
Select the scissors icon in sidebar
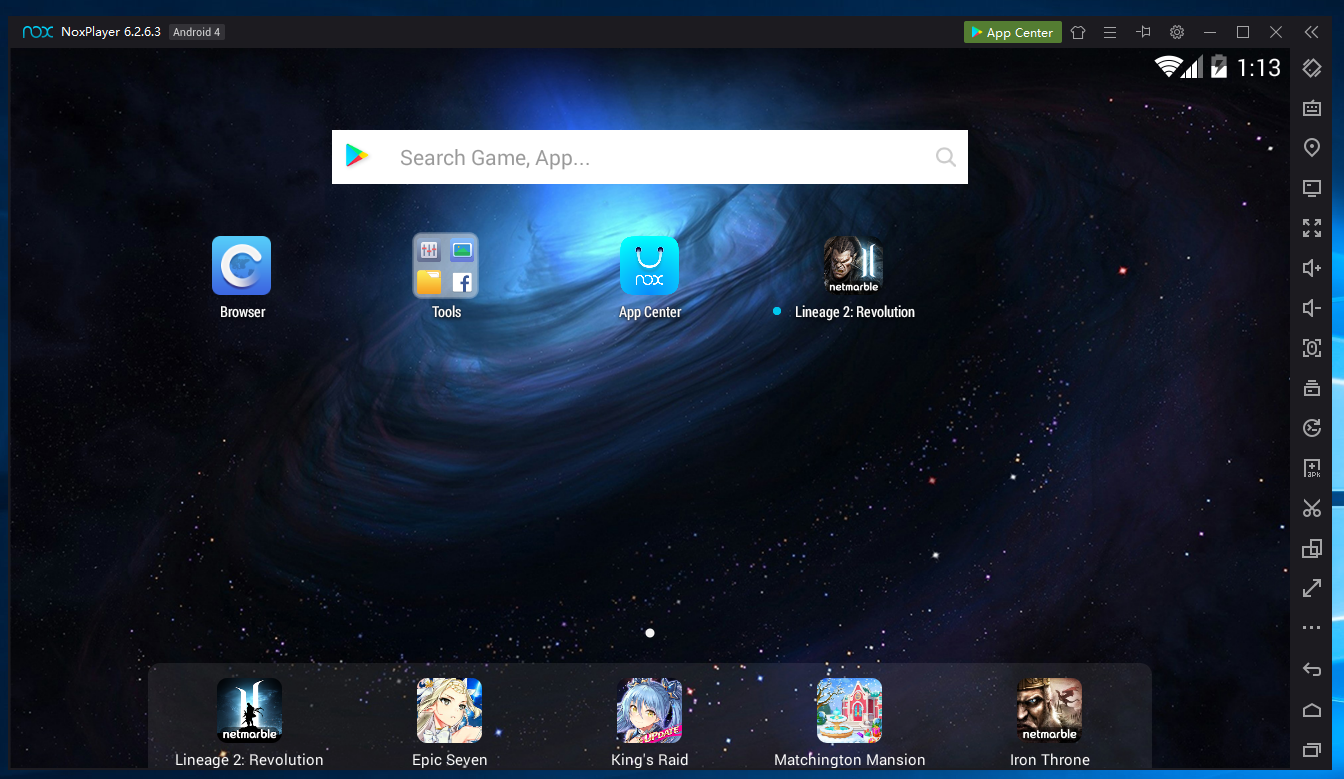pos(1312,508)
